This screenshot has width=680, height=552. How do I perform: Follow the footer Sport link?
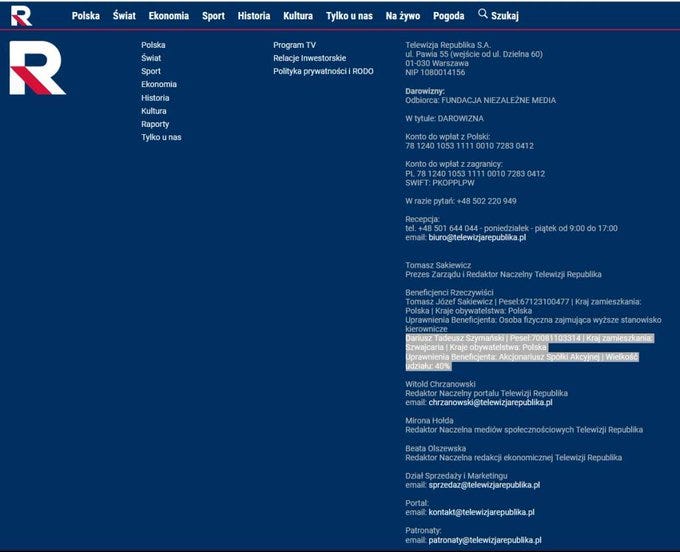pyautogui.click(x=151, y=72)
